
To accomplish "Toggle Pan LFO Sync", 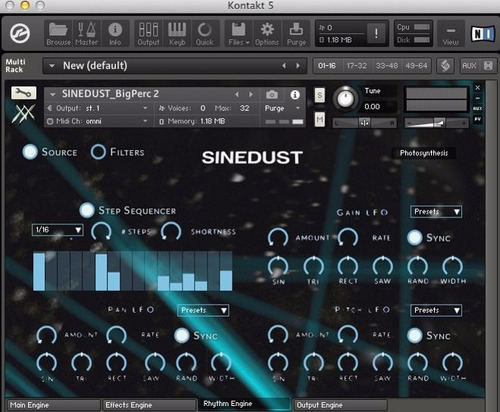I will click(182, 335).
